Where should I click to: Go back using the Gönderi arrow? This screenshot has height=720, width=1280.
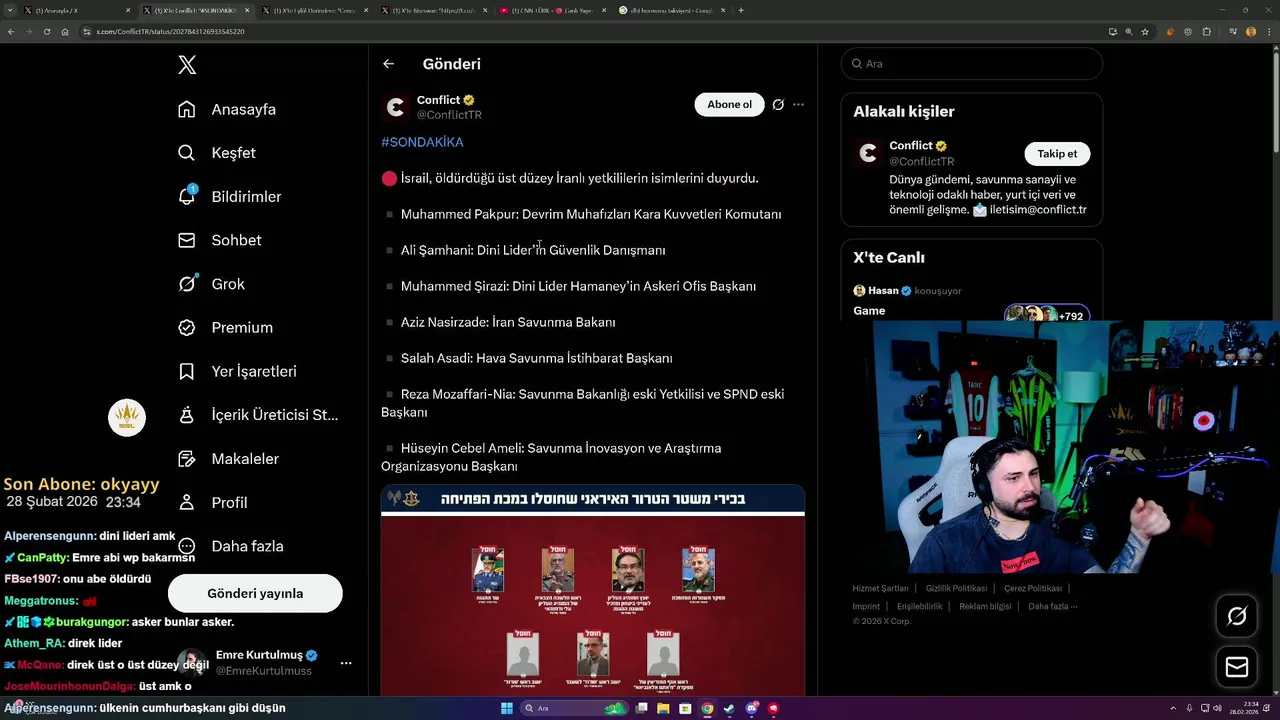[389, 64]
